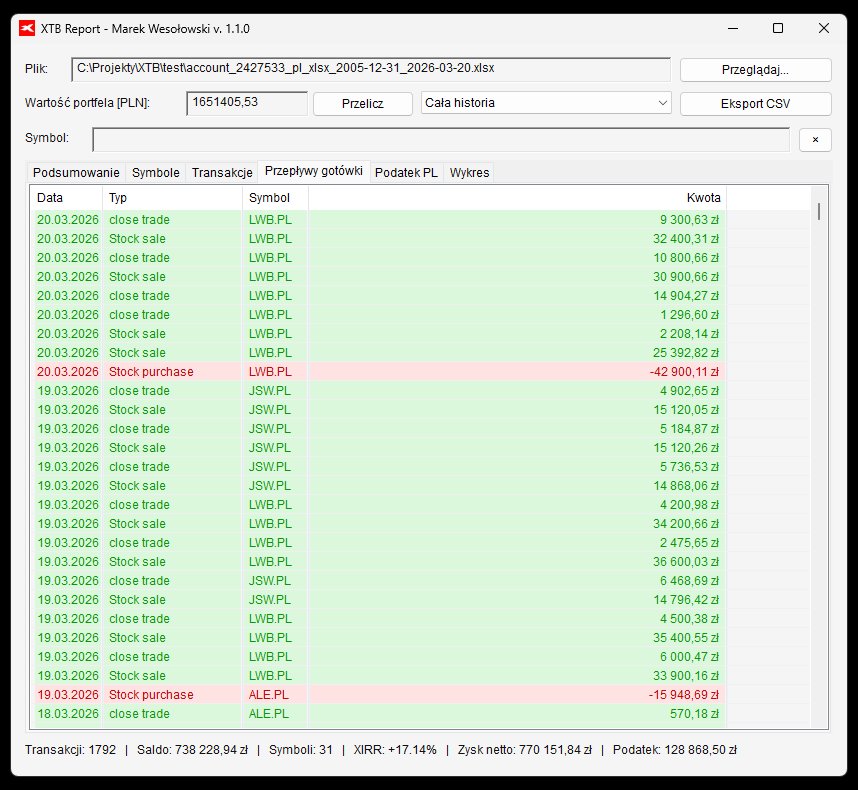Click the Podatek: 128 868,50 zł status entry
The height and width of the screenshot is (790, 858).
675,750
